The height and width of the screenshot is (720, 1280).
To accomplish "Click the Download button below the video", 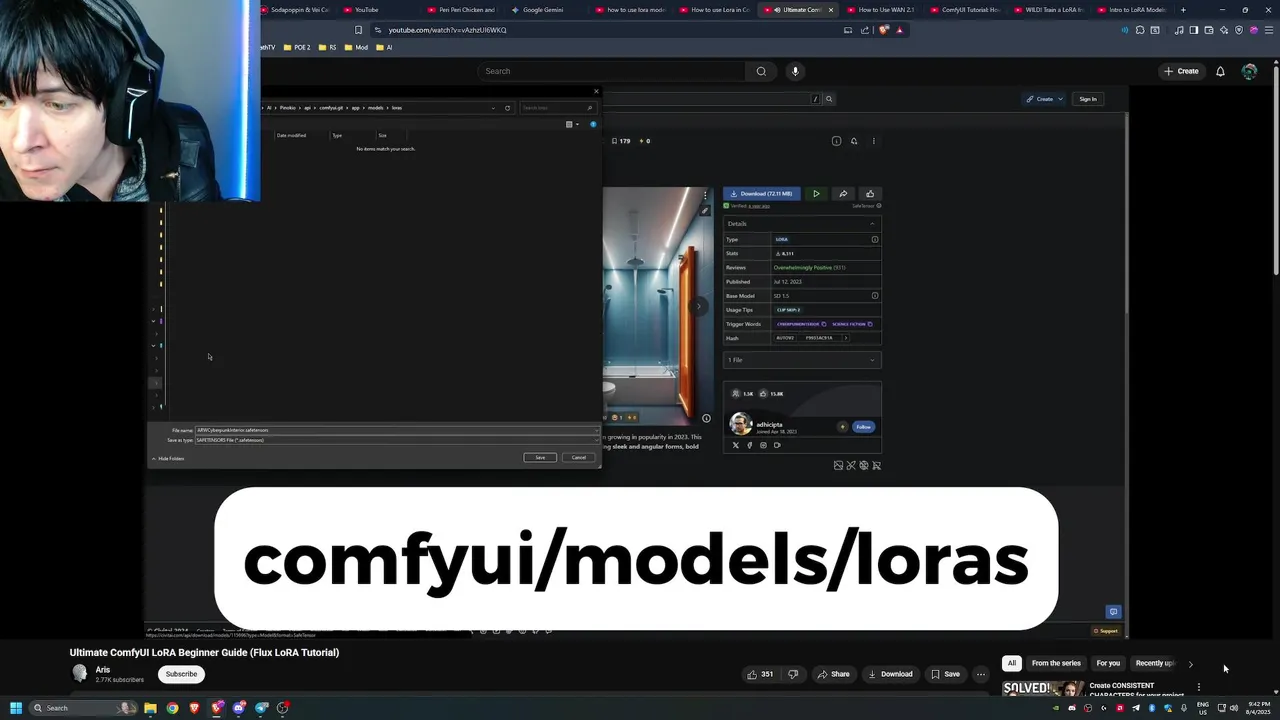I will (890, 674).
